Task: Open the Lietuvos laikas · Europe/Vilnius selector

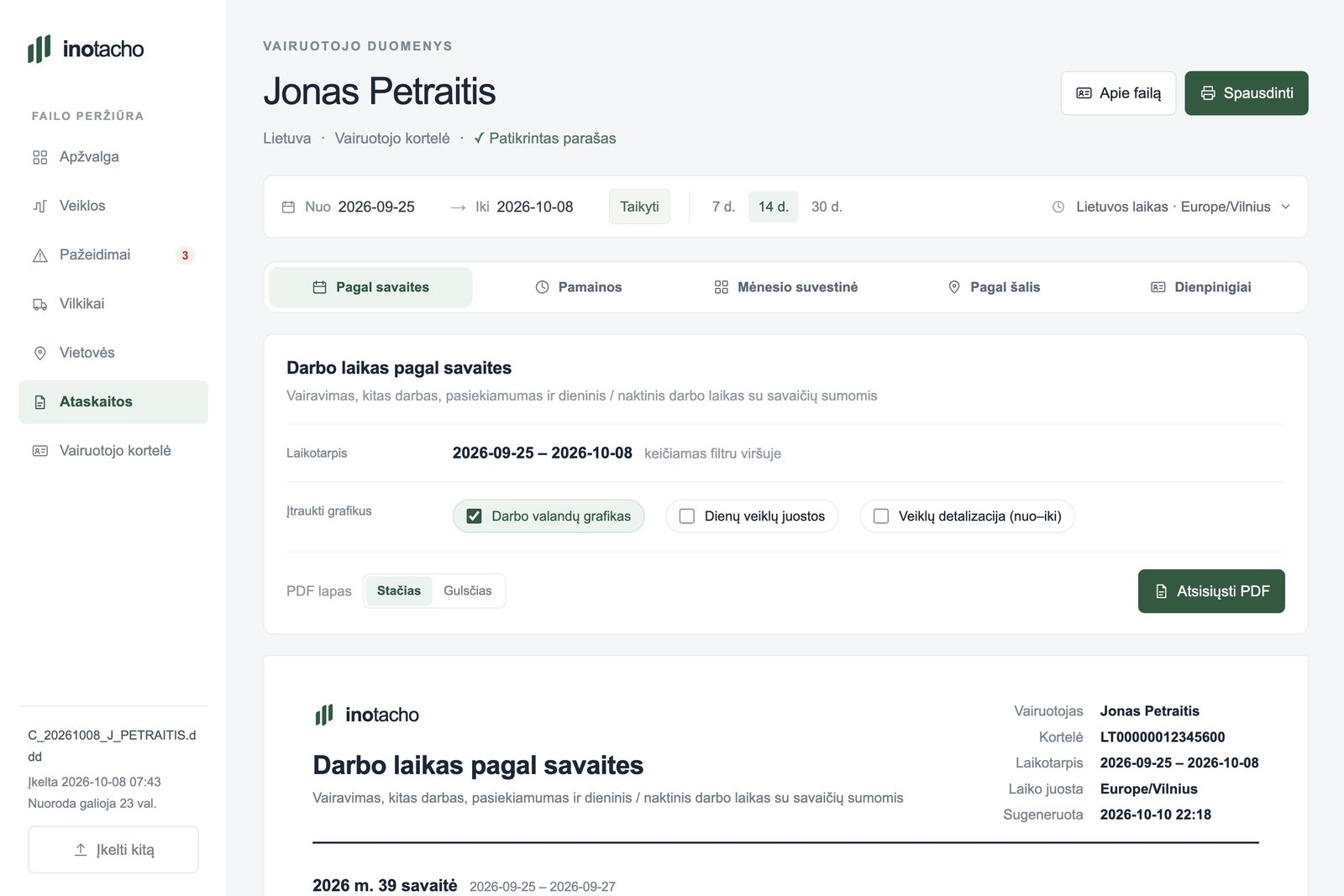Action: [1171, 207]
